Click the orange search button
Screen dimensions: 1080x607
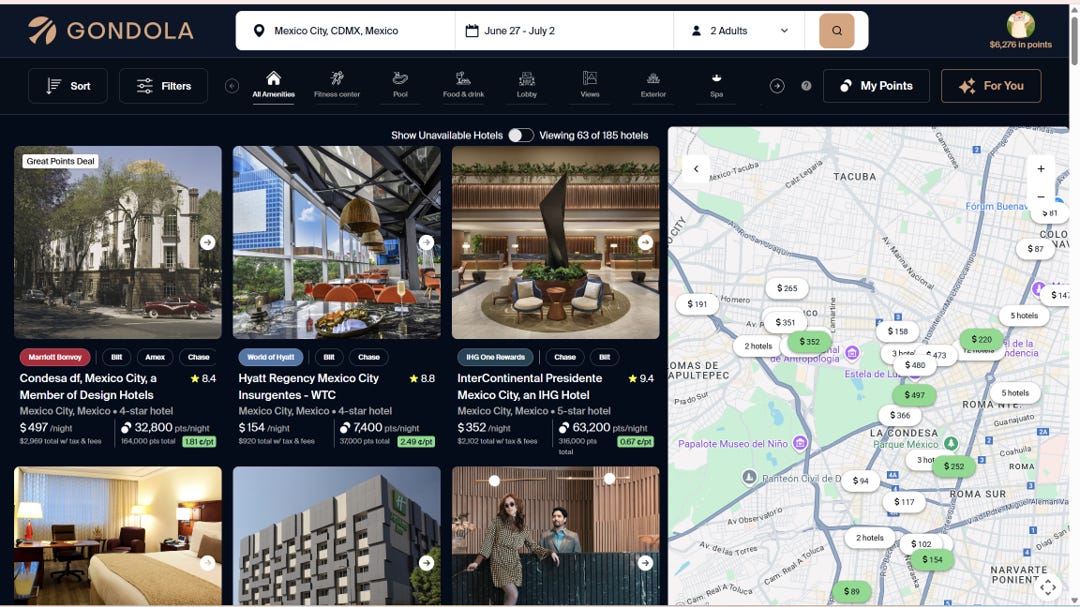(836, 30)
